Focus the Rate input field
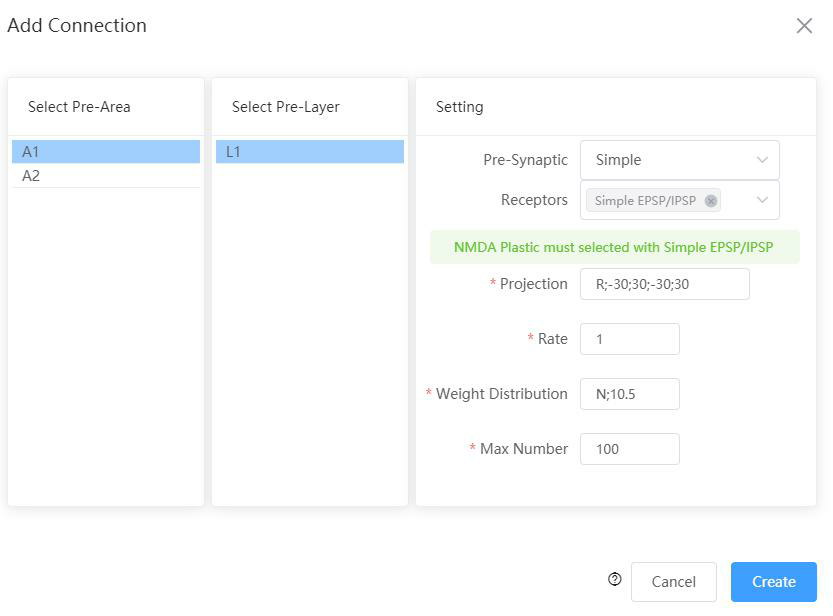 (x=630, y=339)
